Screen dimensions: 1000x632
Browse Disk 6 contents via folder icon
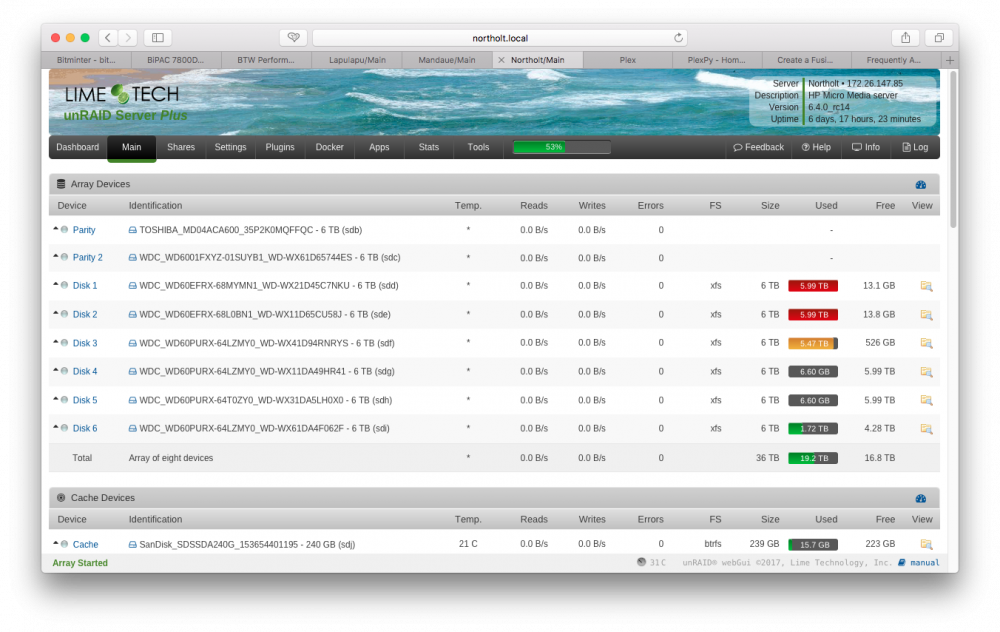coord(926,429)
